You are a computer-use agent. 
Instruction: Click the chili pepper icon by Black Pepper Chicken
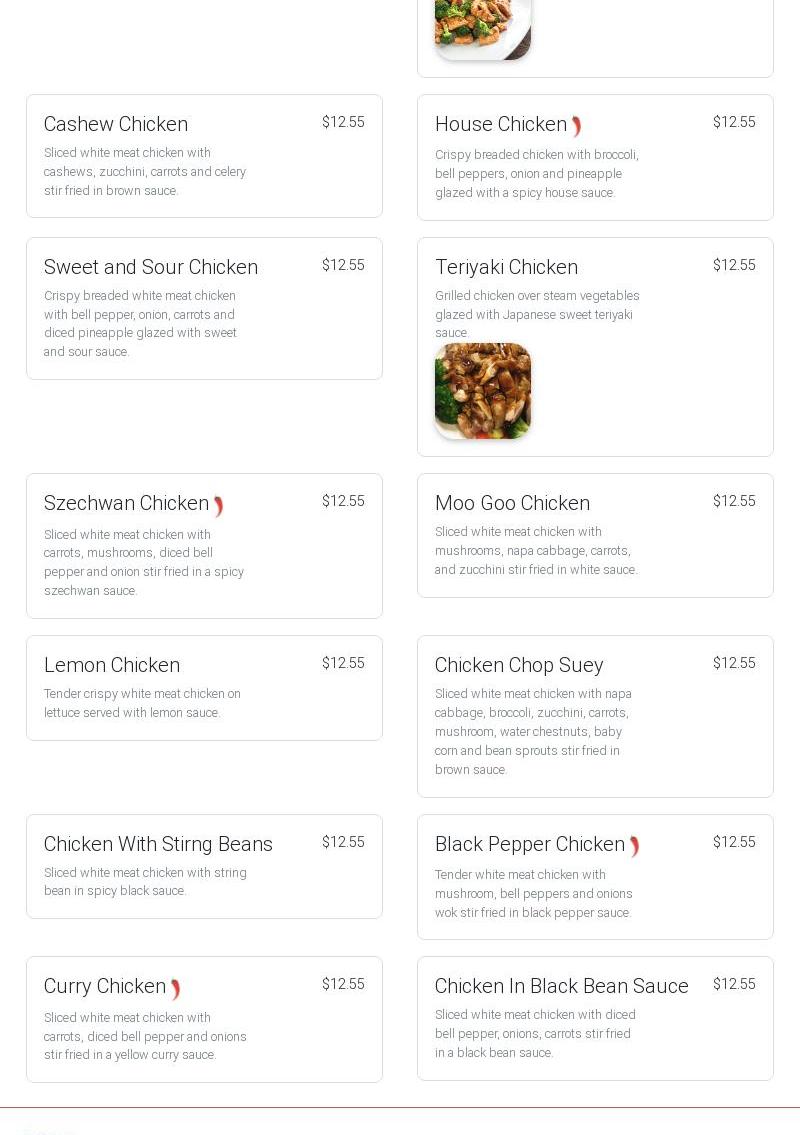click(x=634, y=847)
